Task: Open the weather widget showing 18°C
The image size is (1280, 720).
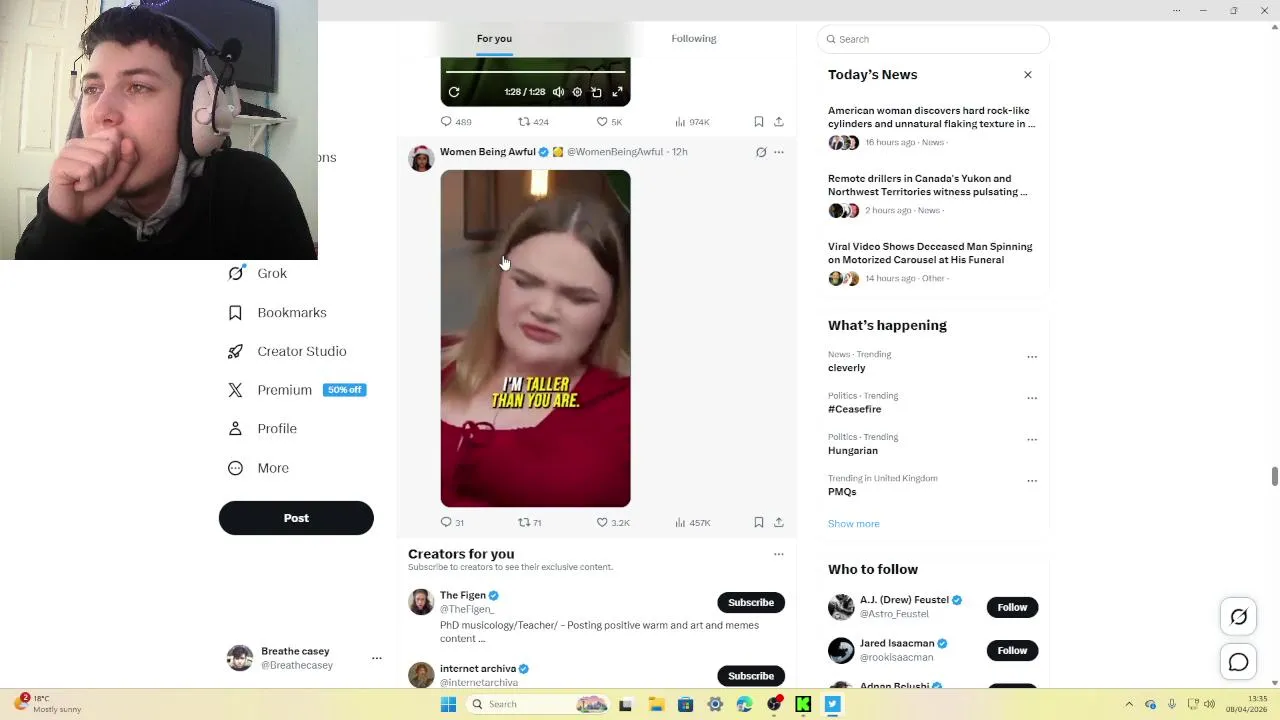Action: click(x=48, y=704)
